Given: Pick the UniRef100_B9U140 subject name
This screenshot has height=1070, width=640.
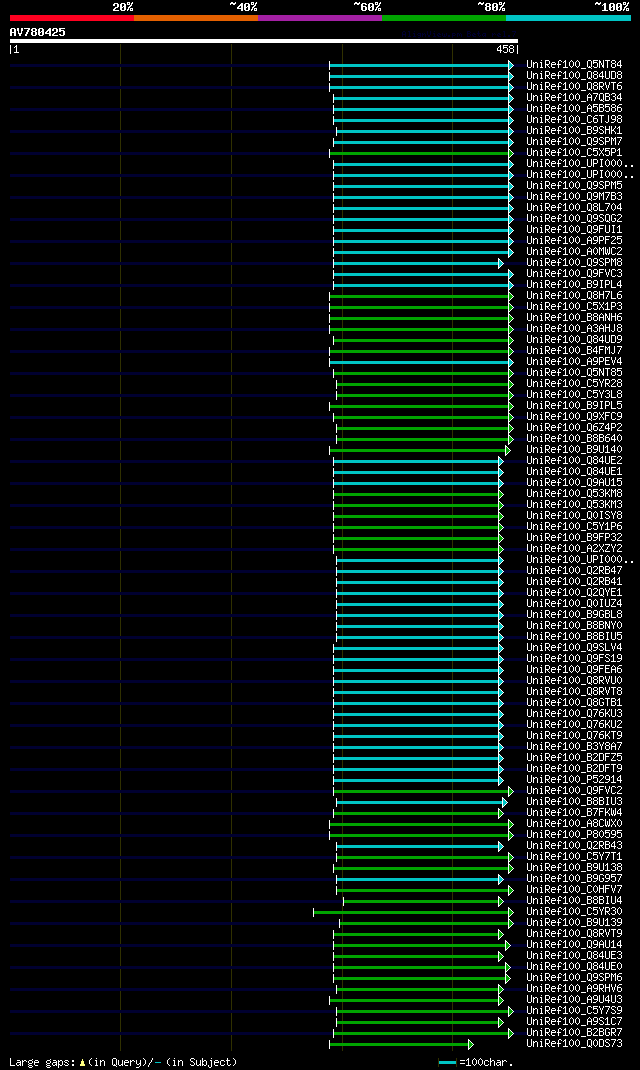Looking at the screenshot, I should click(574, 450).
